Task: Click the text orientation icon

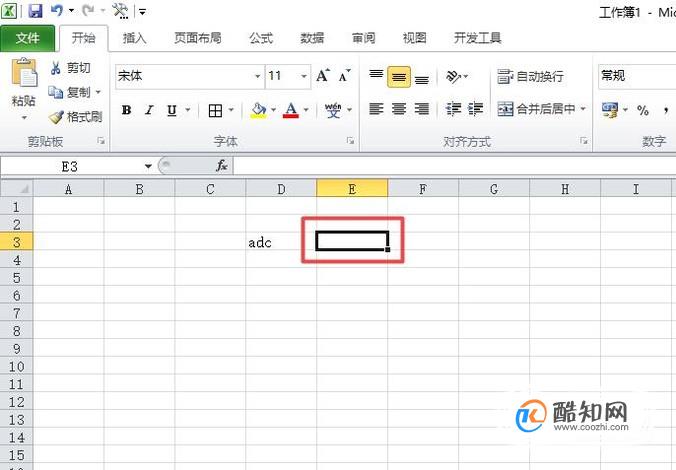Action: [x=454, y=77]
